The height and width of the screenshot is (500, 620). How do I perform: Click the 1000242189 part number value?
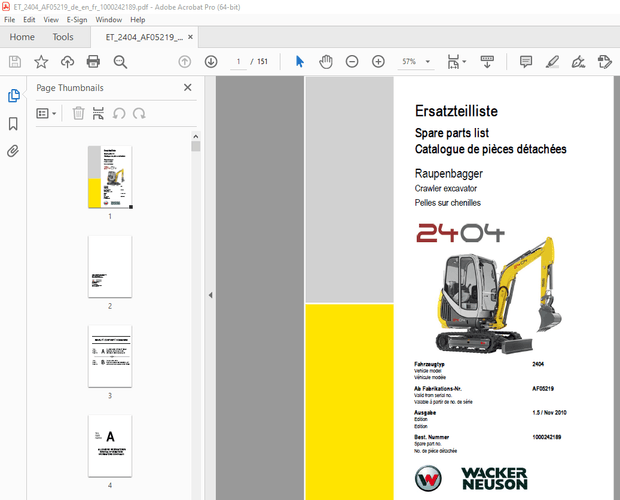(546, 437)
